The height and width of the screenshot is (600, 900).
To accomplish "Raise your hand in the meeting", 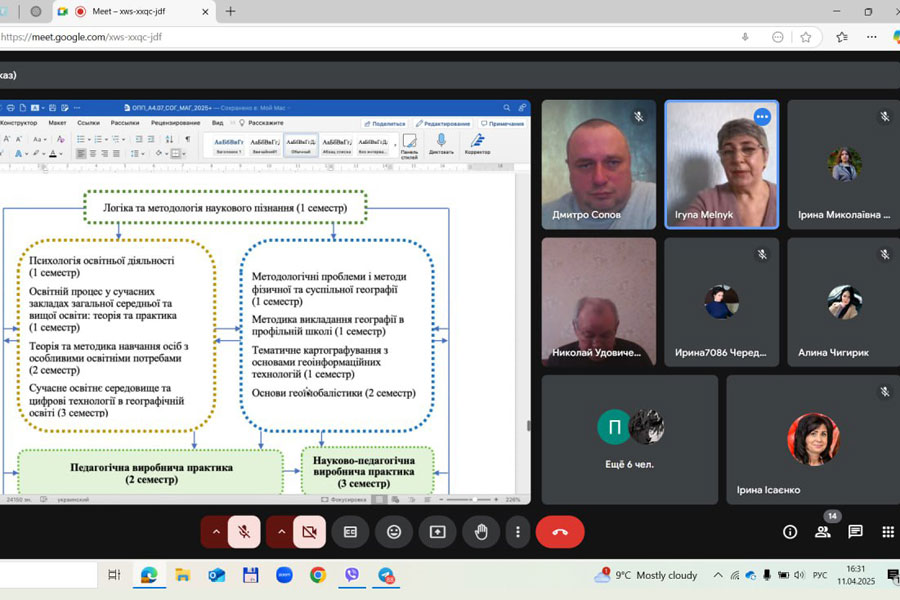I will click(481, 532).
